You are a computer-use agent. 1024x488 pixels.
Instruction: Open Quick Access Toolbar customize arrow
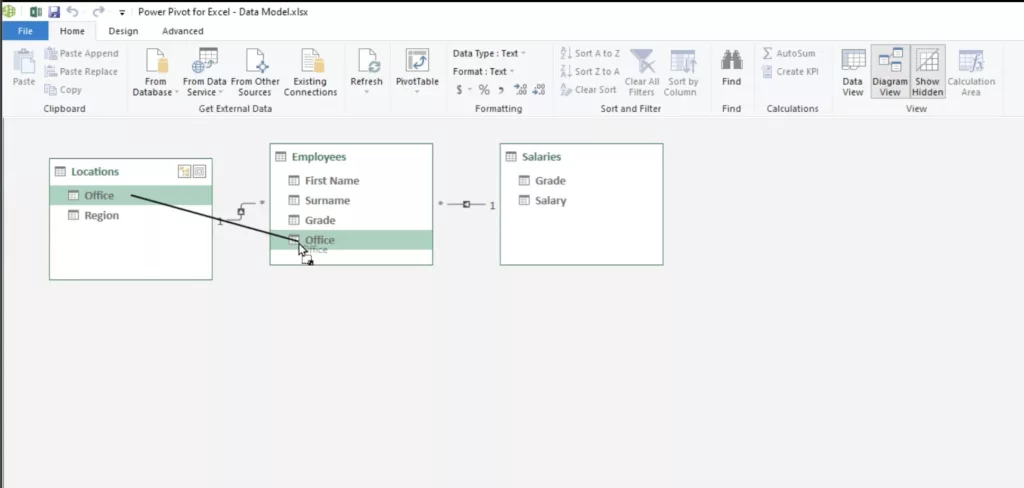(121, 12)
